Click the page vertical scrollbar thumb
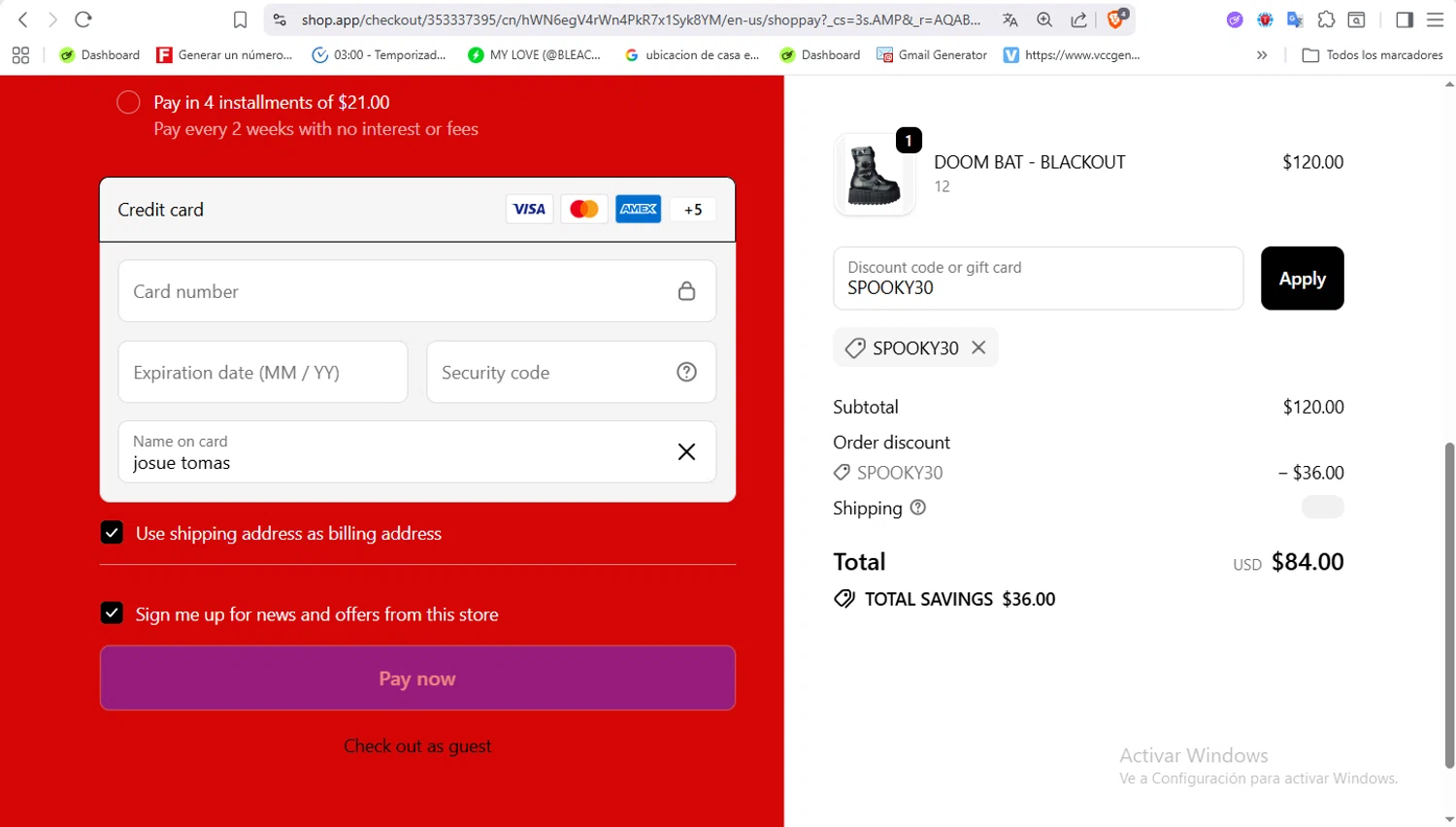The height and width of the screenshot is (827, 1456). pos(1449,605)
